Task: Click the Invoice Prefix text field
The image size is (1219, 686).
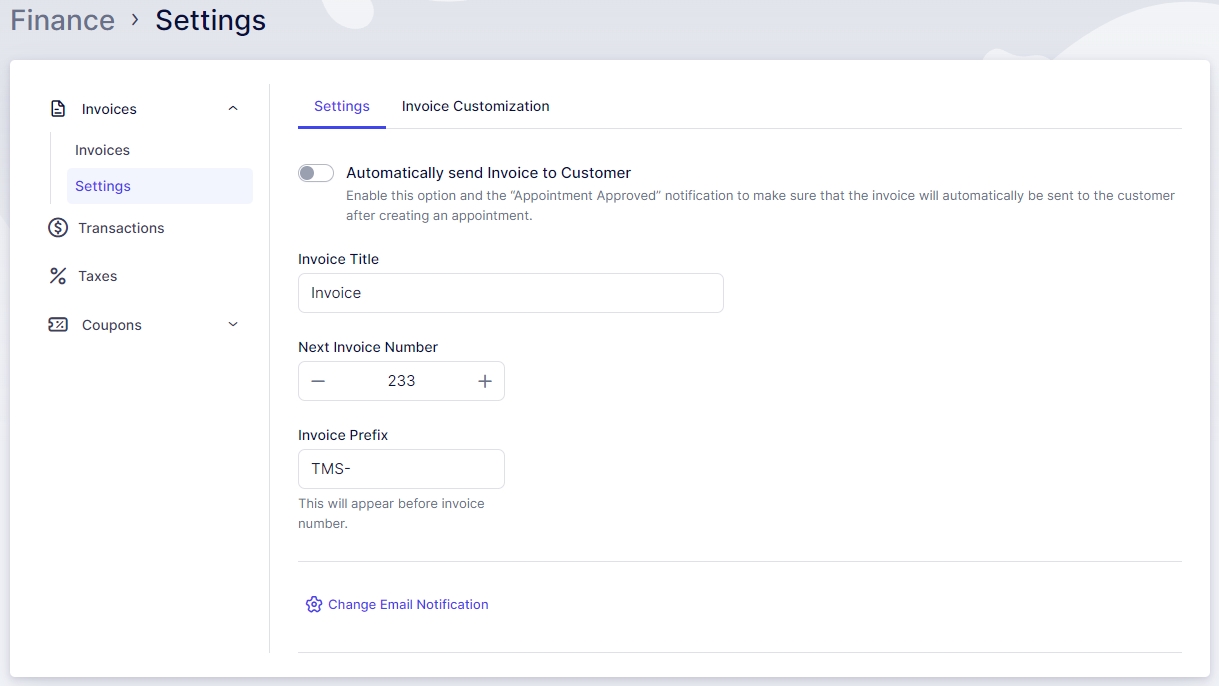Action: pos(401,469)
